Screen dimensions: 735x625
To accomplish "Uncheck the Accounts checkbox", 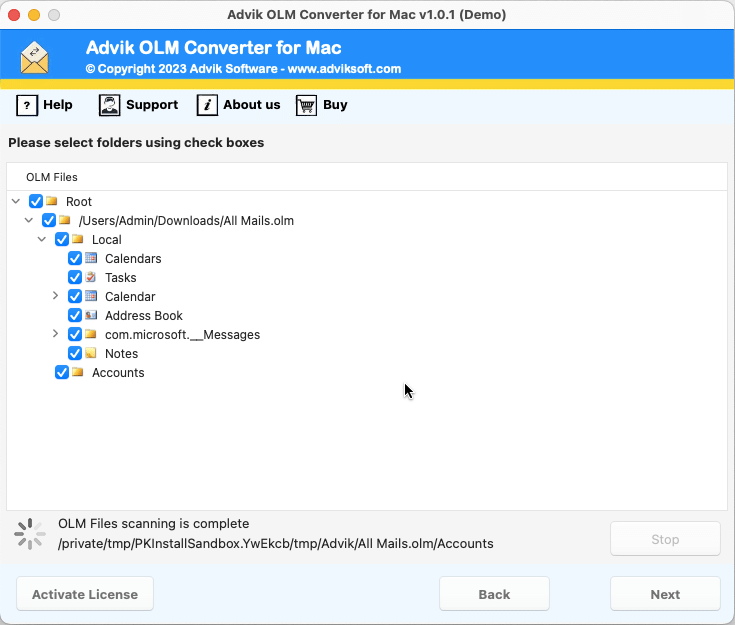I will pos(62,372).
